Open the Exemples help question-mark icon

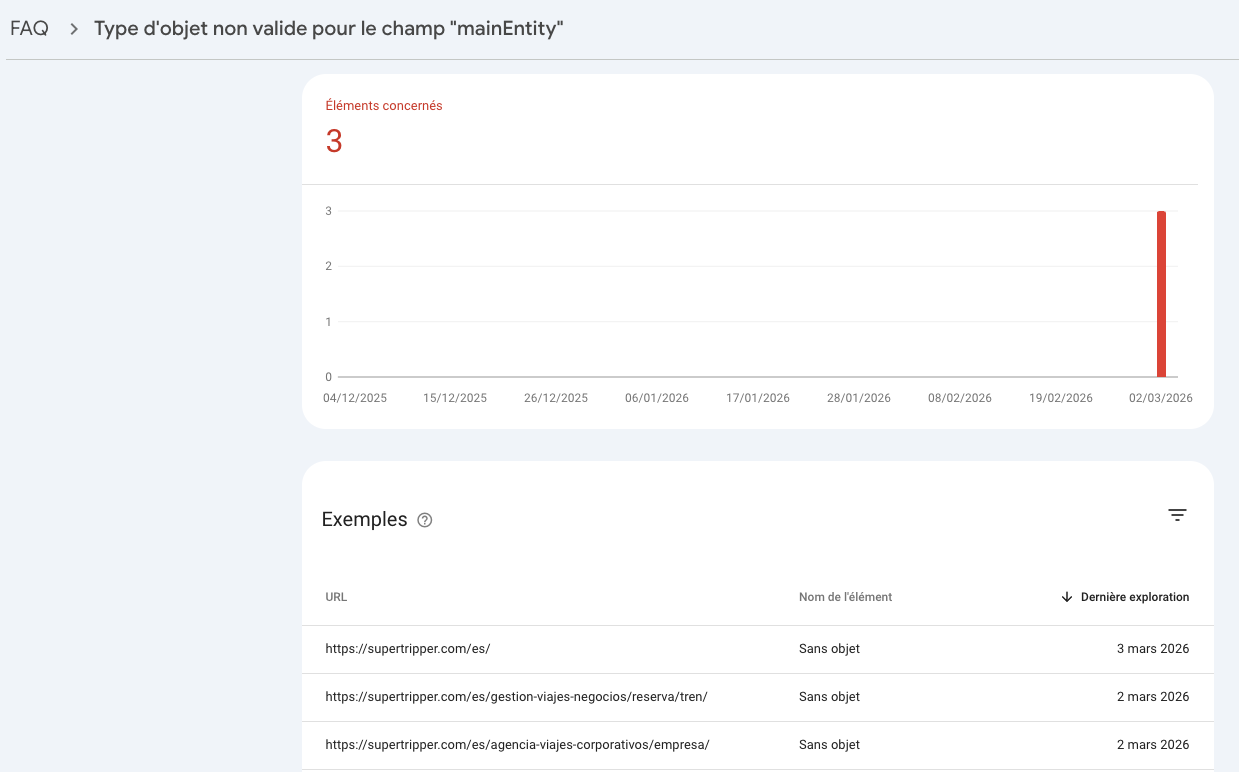(424, 520)
